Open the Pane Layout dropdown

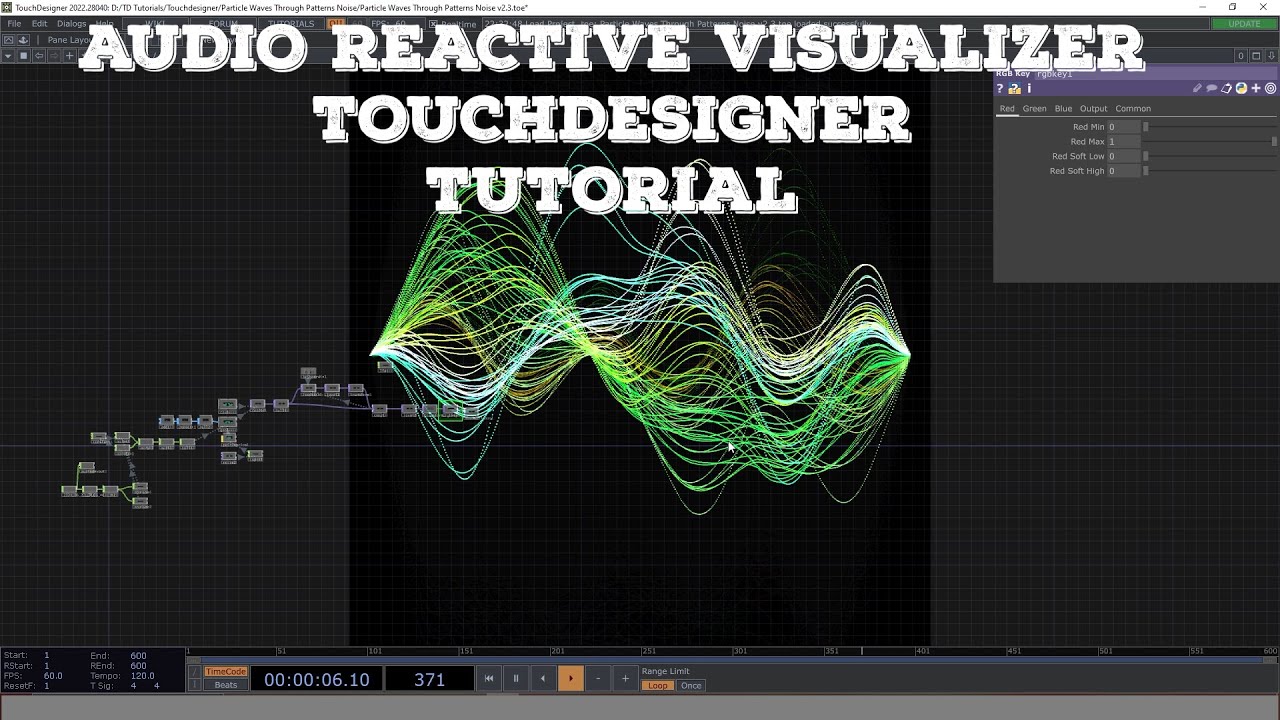click(x=70, y=40)
